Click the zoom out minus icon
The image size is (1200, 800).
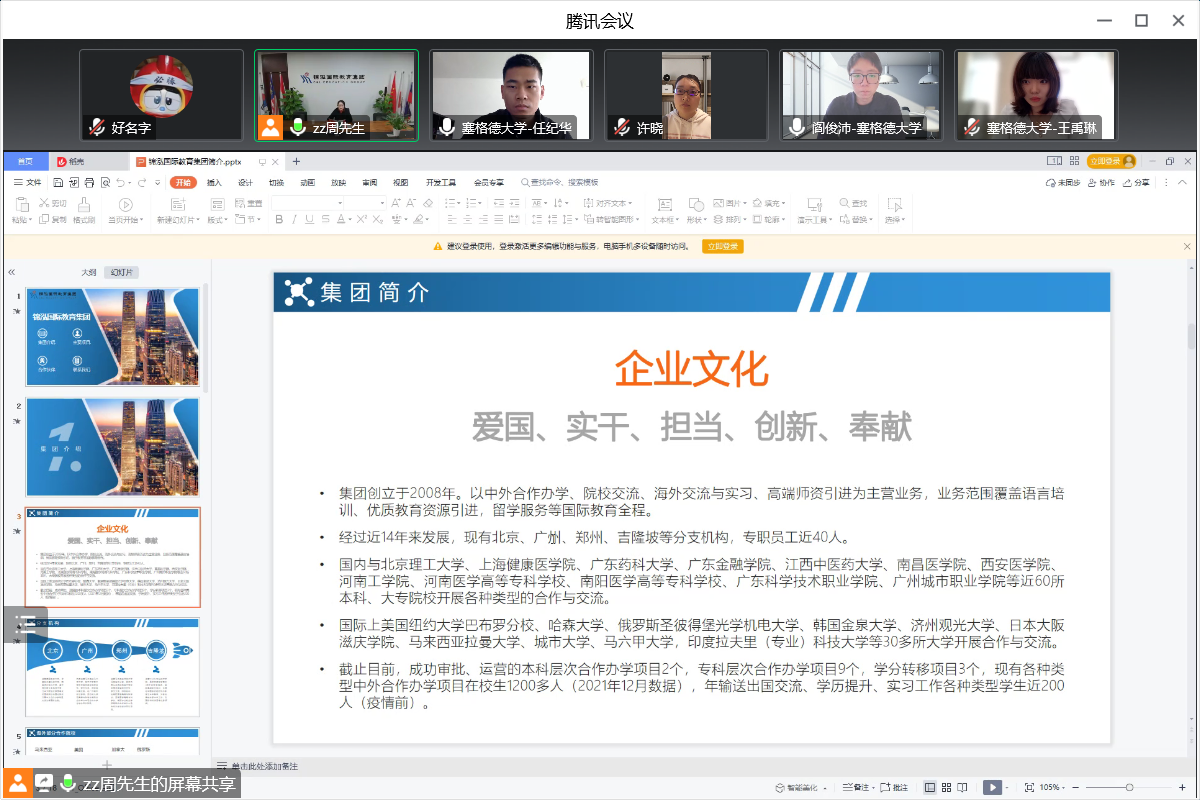coord(1076,788)
